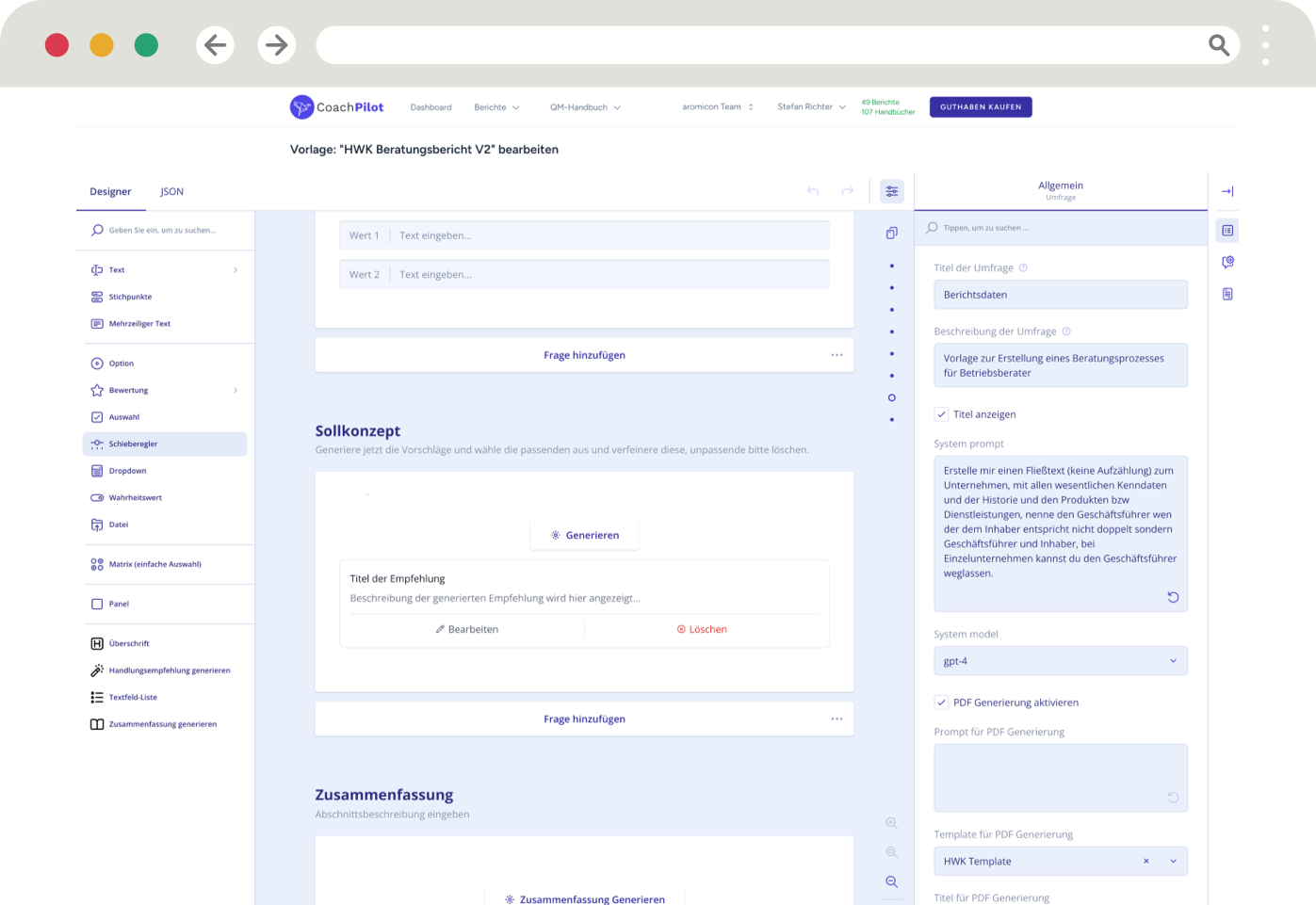Click help icon beside Beschreibung der Umfrage
This screenshot has width=1316, height=905.
[1066, 331]
